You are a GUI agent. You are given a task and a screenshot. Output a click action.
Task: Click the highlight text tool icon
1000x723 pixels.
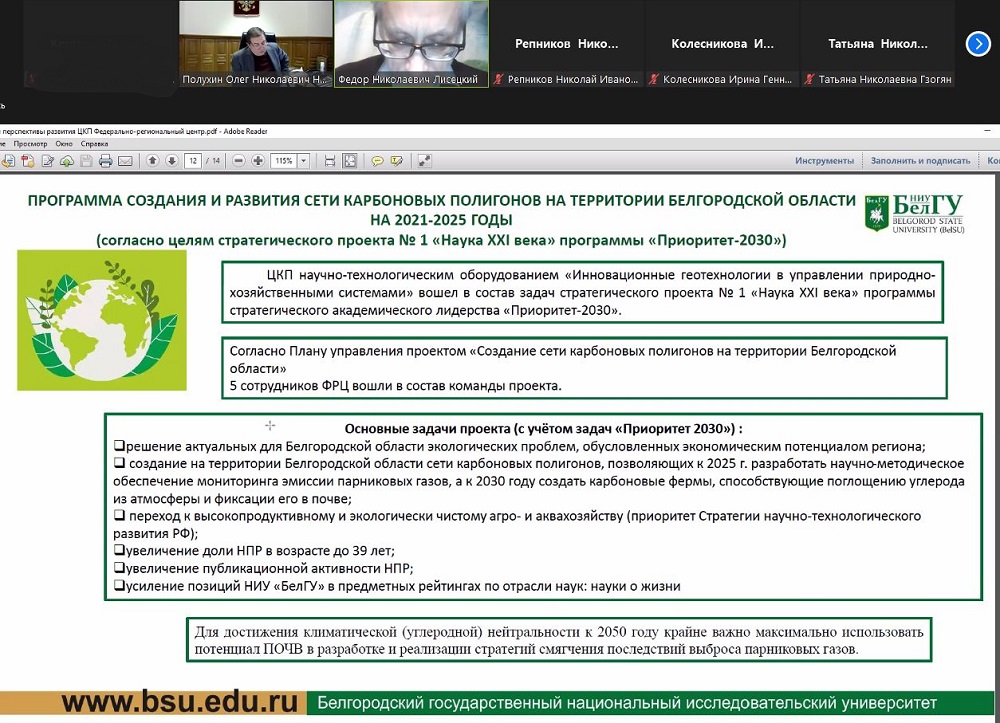point(397,161)
